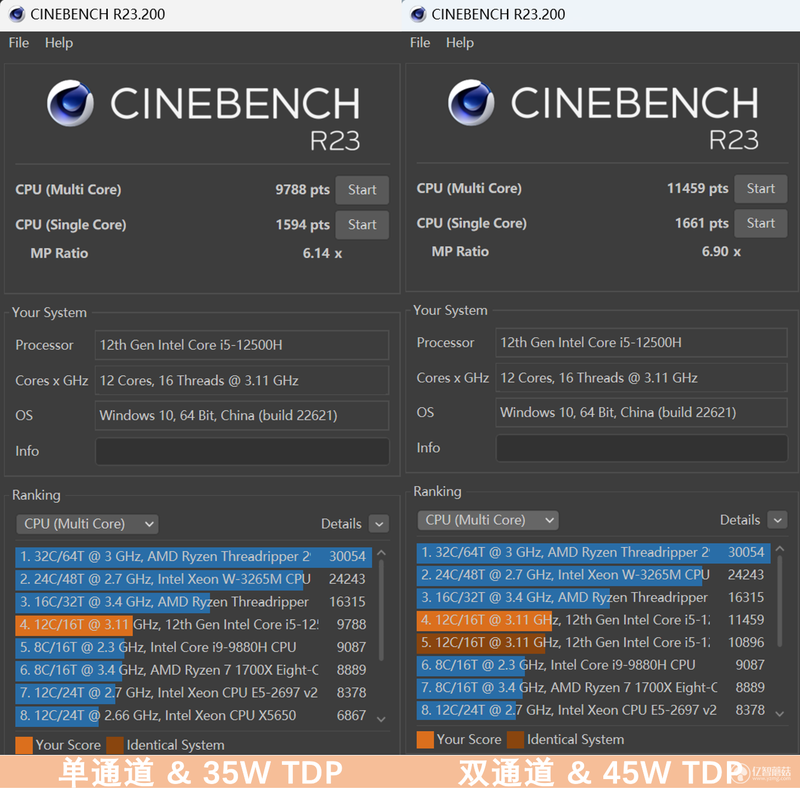Click the Cinebench title bar icon in the 45W TDP window
The image size is (800, 789).
click(418, 14)
